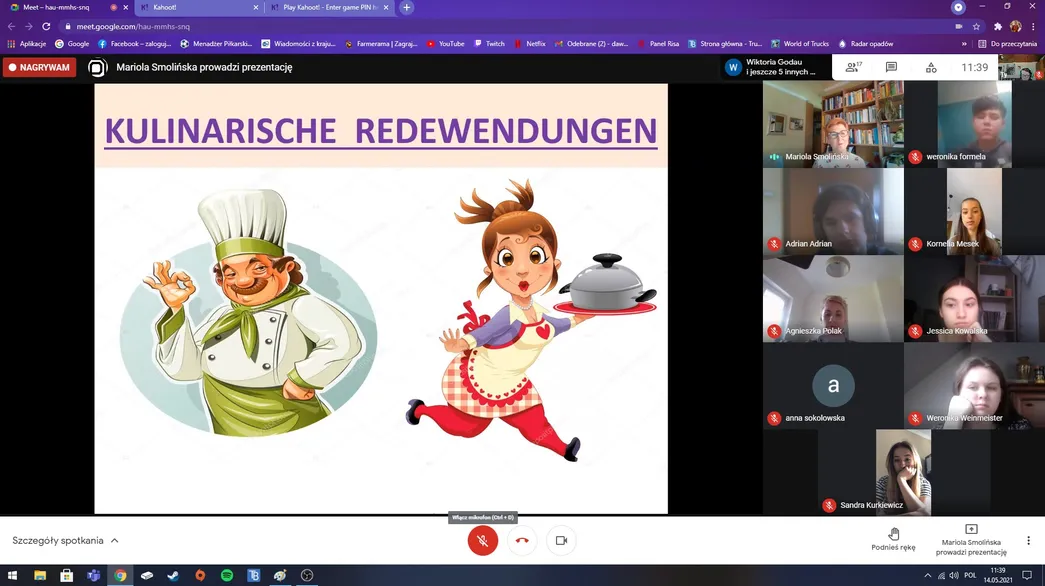Open the activities shapes icon
This screenshot has height=586, width=1045.
click(931, 67)
